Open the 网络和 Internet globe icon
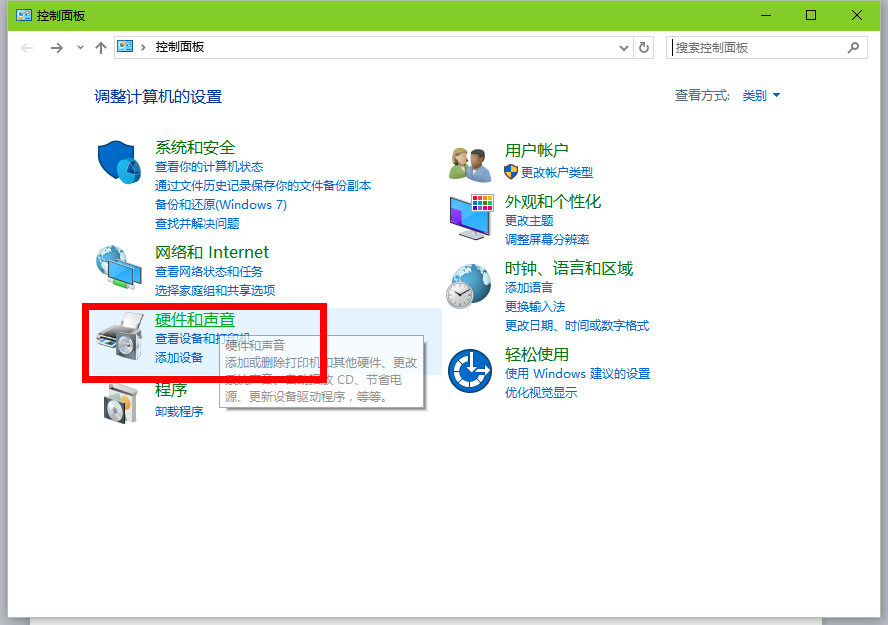The height and width of the screenshot is (625, 888). (x=118, y=267)
